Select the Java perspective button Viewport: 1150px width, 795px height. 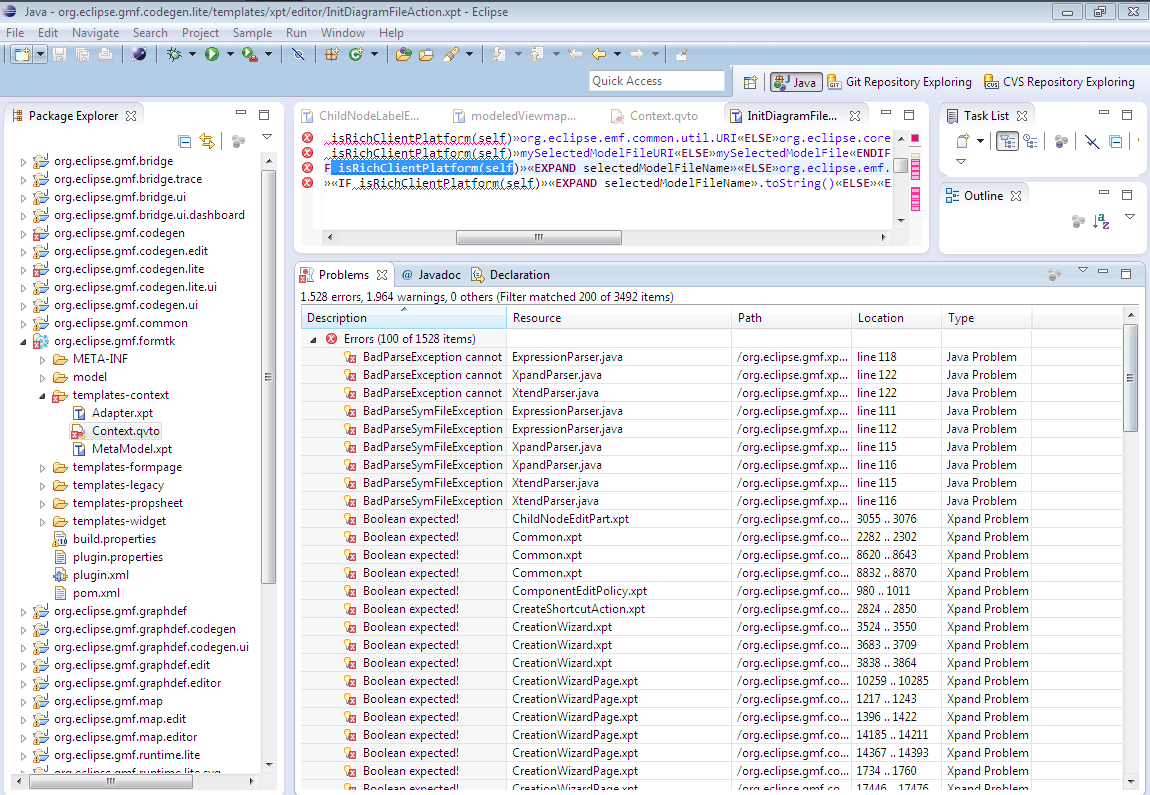point(795,82)
